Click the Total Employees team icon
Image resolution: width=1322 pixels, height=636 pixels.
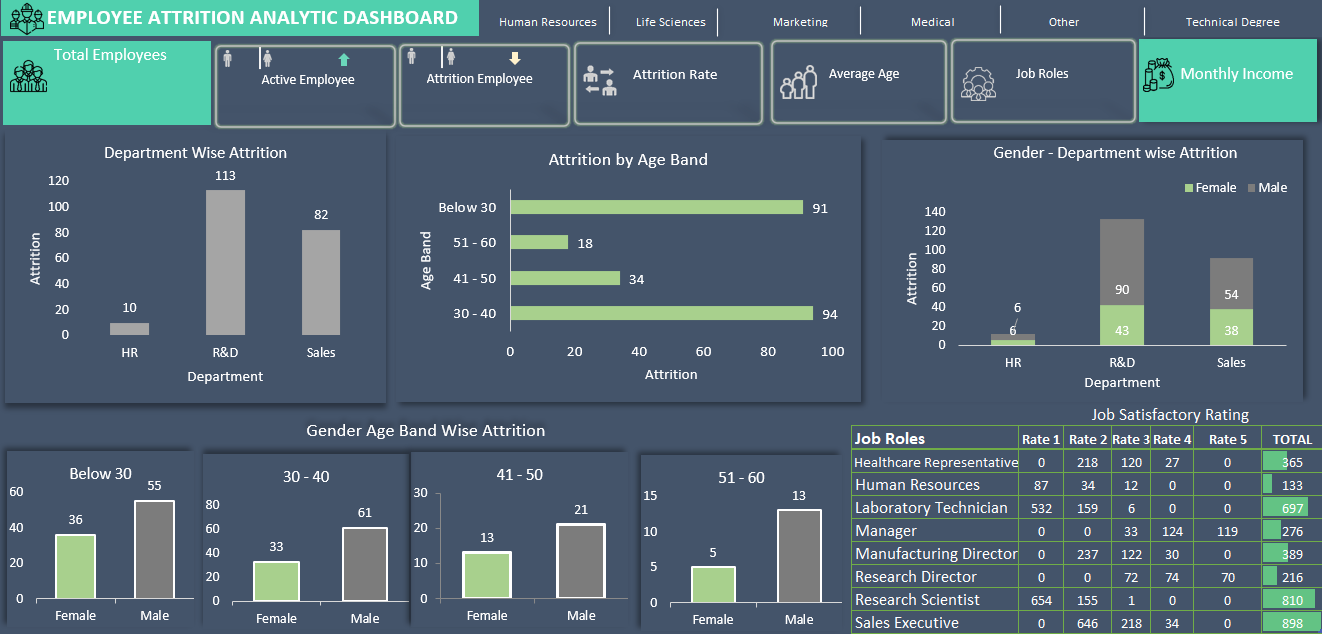[x=29, y=76]
